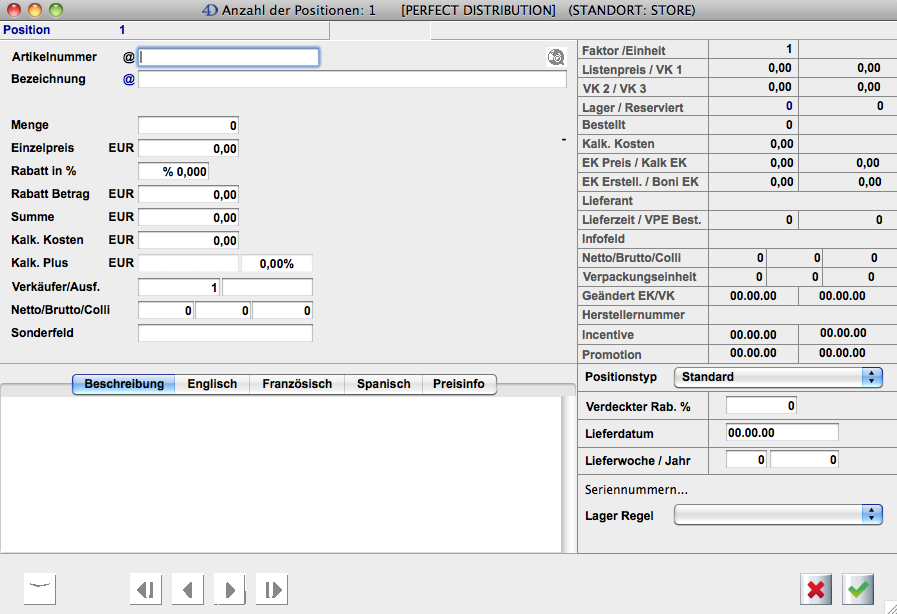
Task: Click the Position 1 header tab
Action: pos(65,30)
